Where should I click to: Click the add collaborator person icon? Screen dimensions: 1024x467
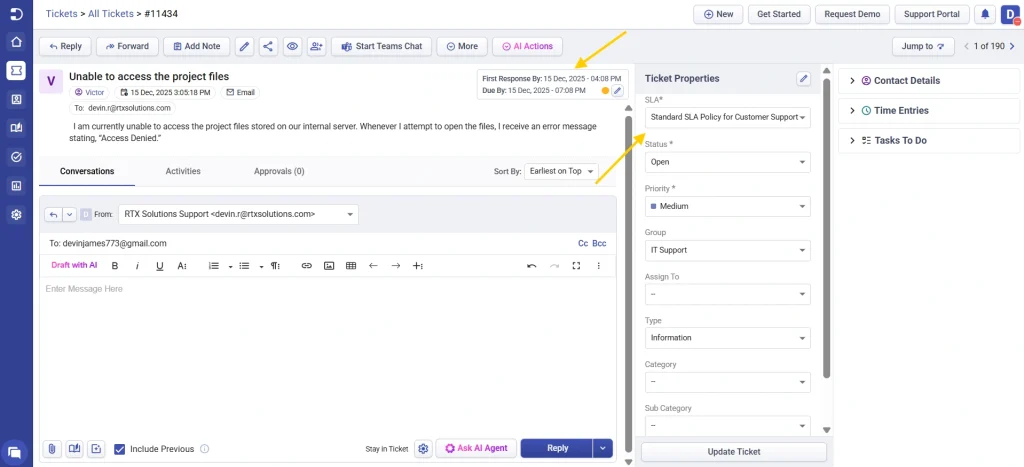(317, 46)
